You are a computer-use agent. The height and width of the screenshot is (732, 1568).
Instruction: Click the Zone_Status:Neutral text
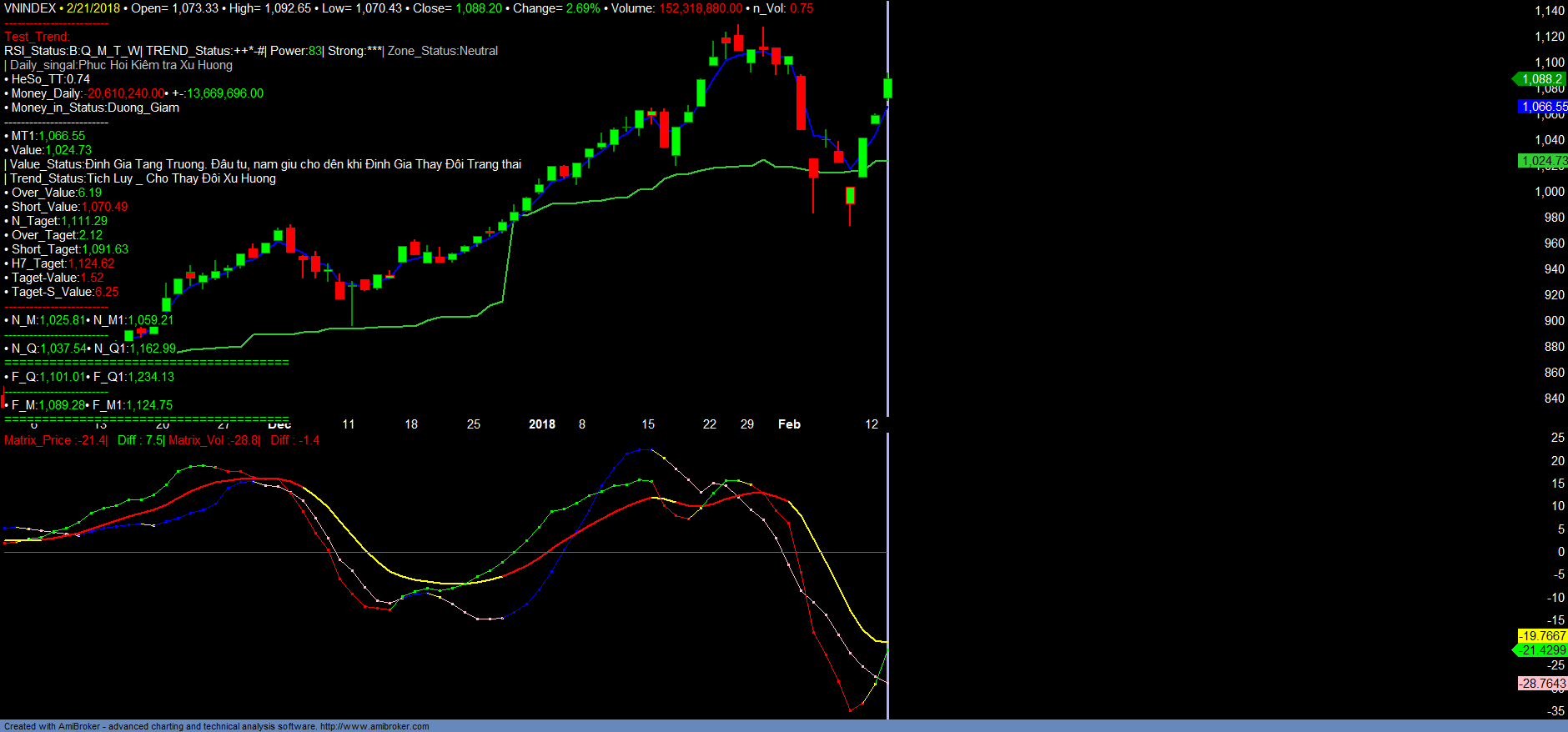[x=443, y=51]
